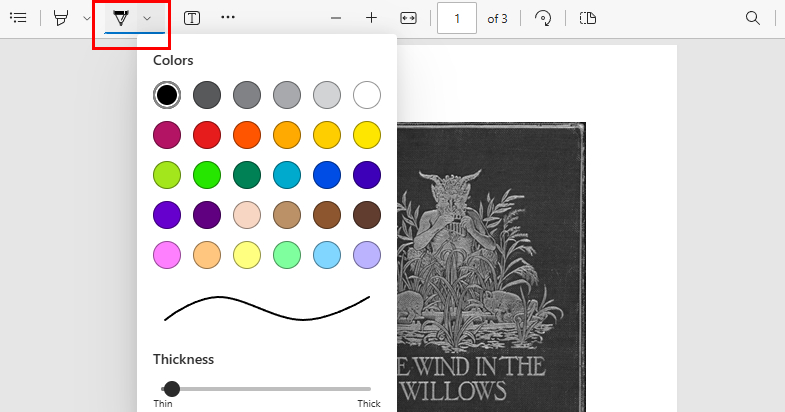
Task: Click the page view icon
Action: tap(588, 19)
